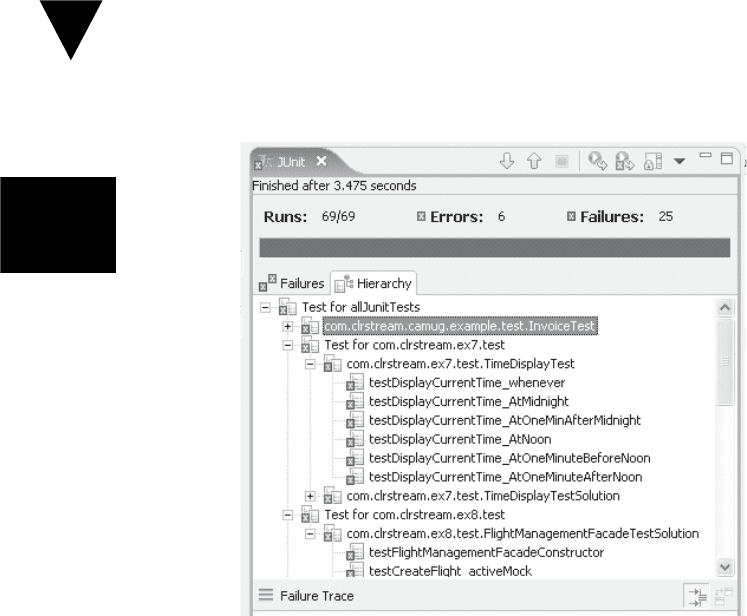Select the JUnit view tab
The height and width of the screenshot is (616, 747).
tap(291, 162)
